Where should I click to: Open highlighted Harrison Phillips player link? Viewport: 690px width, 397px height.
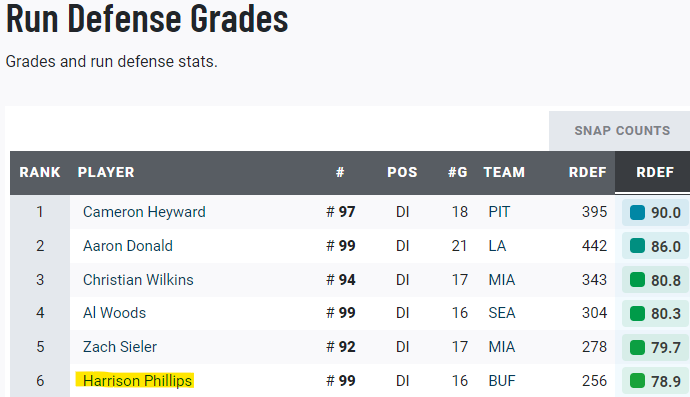(137, 381)
